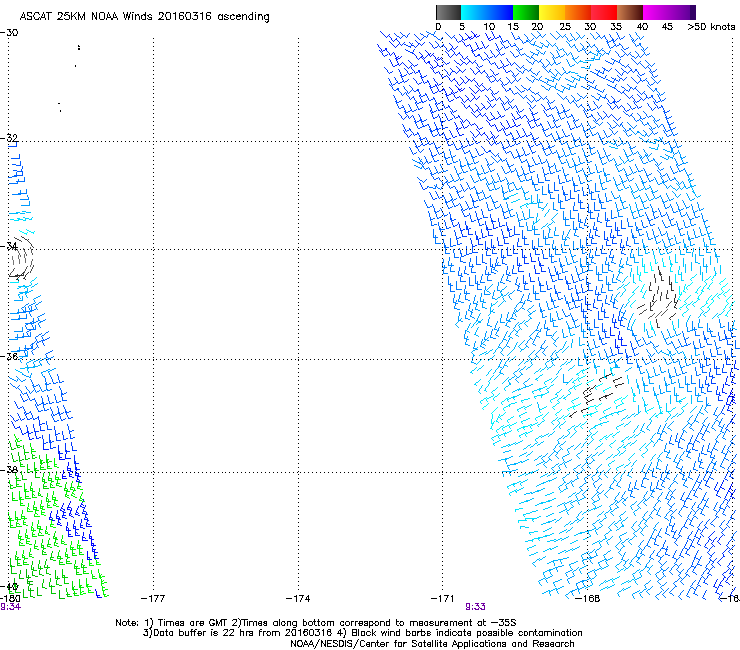Pick the red 30–35 knots legend segment
The width and height of the screenshot is (740, 650).
(604, 12)
